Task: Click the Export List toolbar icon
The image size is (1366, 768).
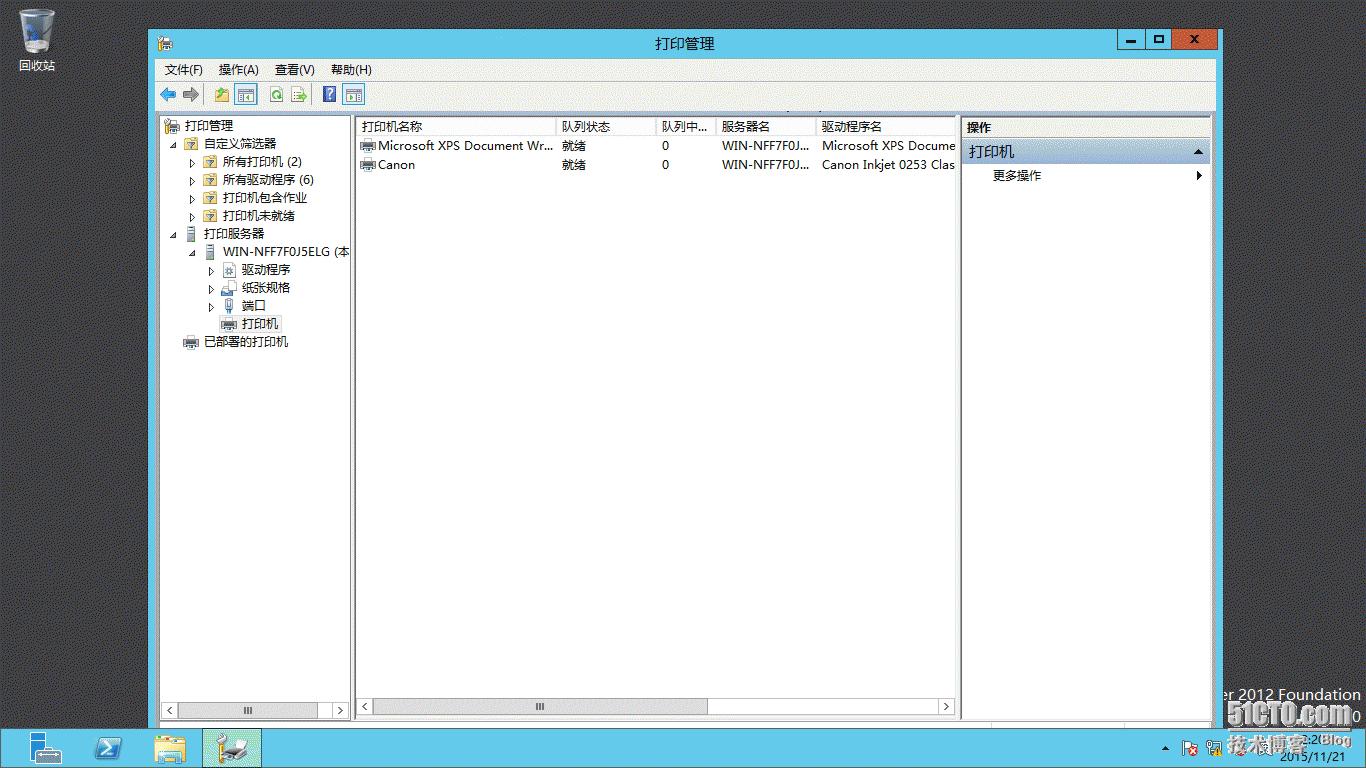Action: point(298,94)
